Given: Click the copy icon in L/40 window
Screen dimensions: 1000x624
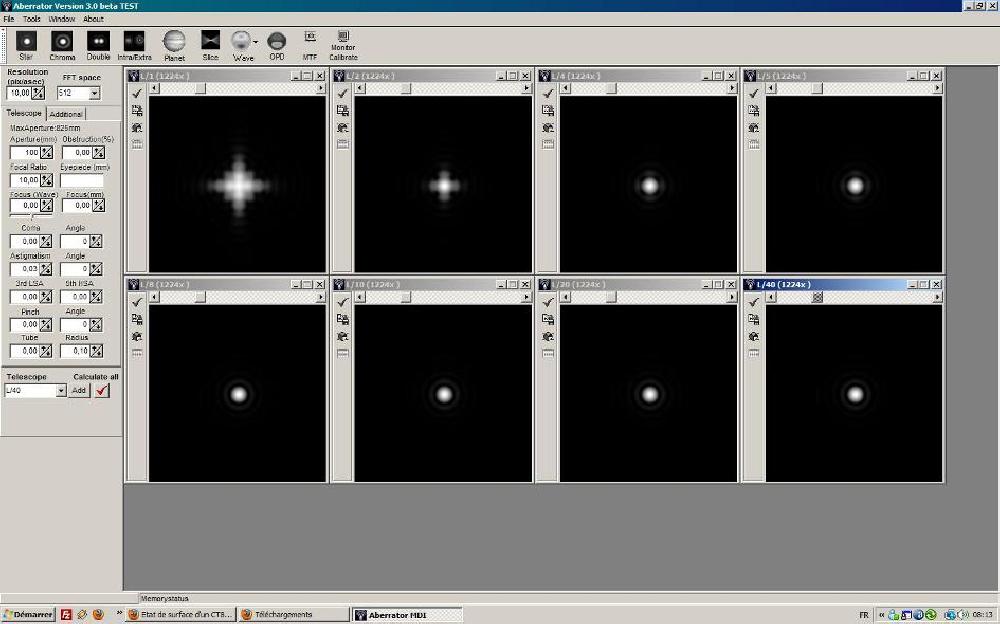Looking at the screenshot, I should pyautogui.click(x=754, y=319).
